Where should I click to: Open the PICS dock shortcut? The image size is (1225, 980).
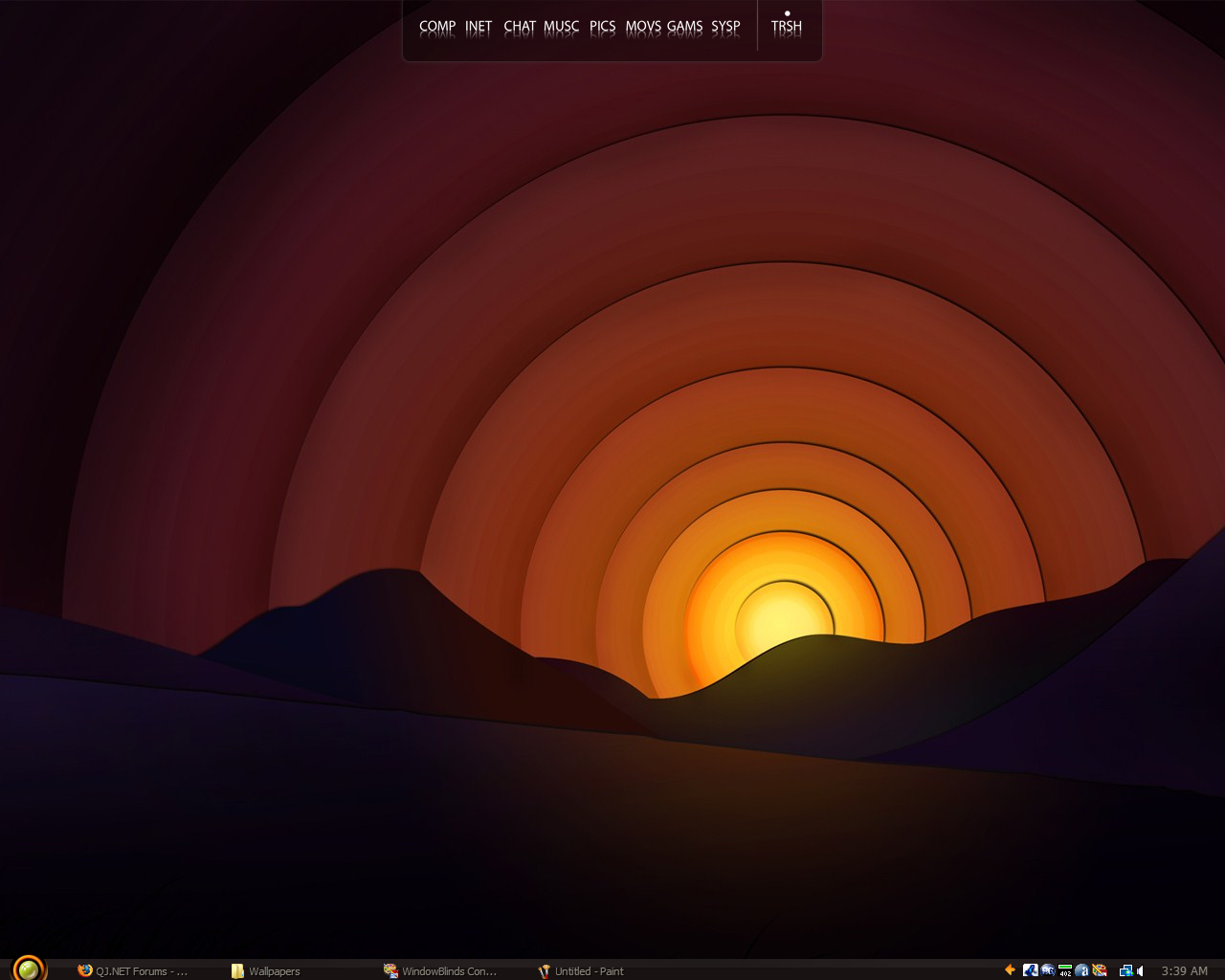click(603, 27)
